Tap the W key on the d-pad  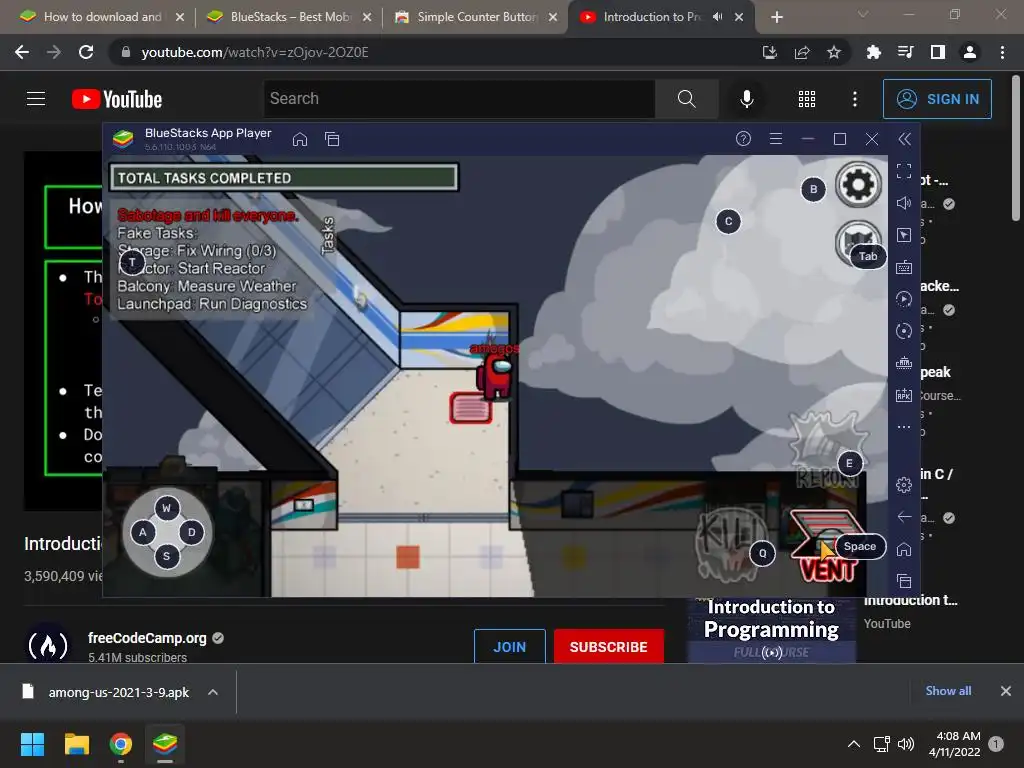[x=167, y=507]
